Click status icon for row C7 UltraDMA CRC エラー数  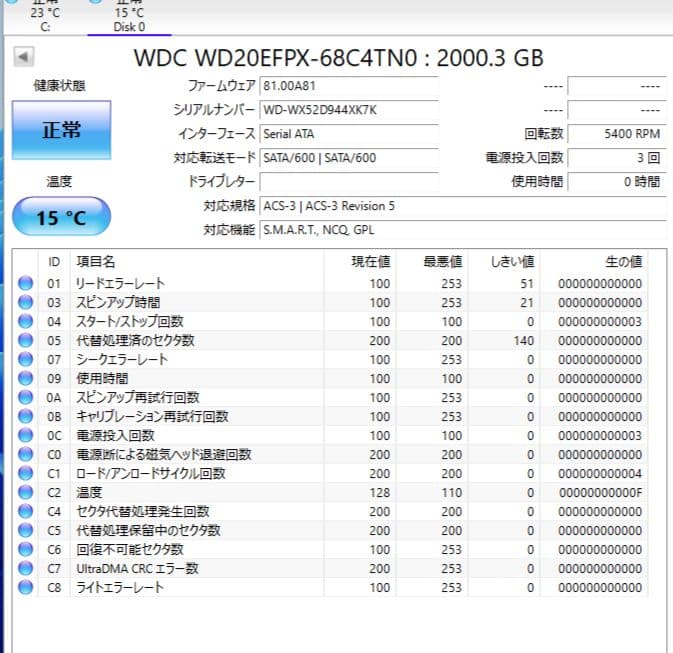point(26,568)
